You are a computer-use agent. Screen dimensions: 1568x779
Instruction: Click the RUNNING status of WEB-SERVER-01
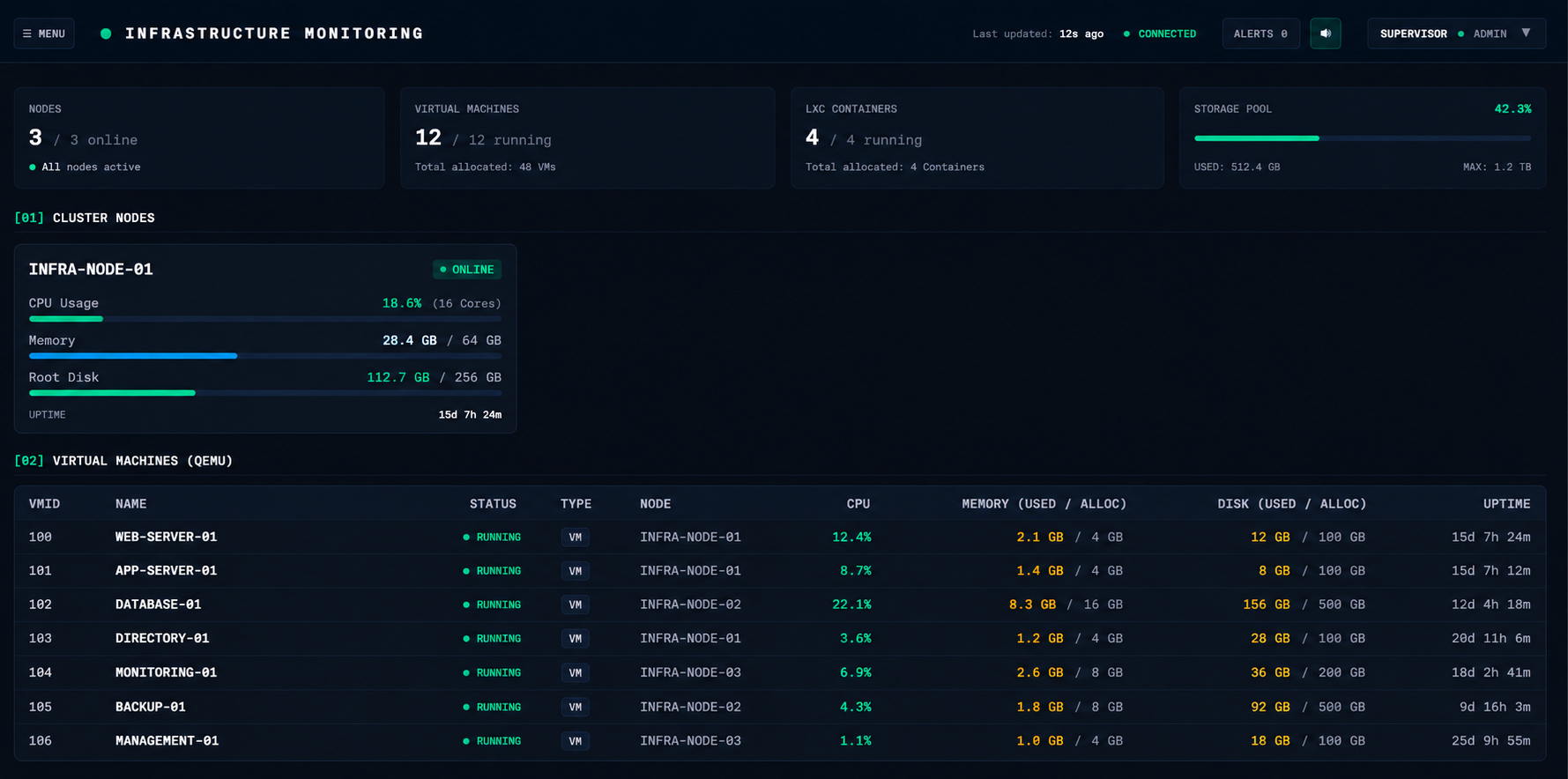pyautogui.click(x=492, y=537)
